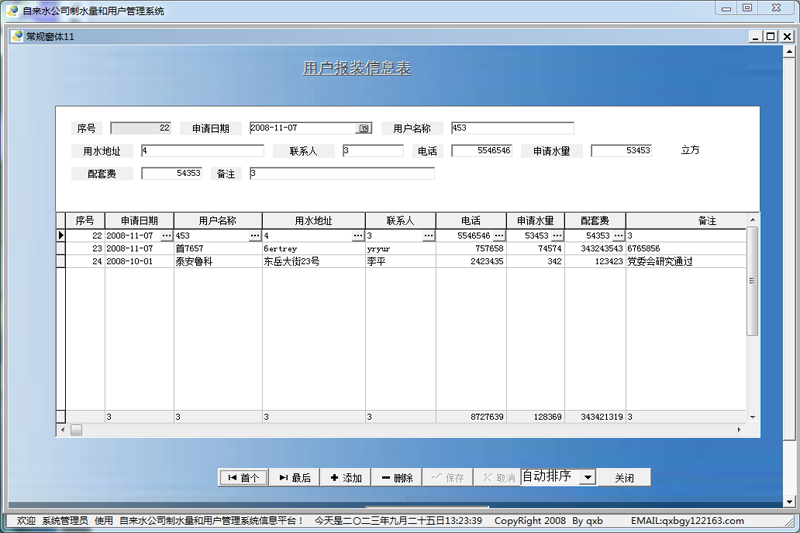Click the grid's horizontal scrollbar thumb
This screenshot has width=800, height=533.
[x=76, y=430]
